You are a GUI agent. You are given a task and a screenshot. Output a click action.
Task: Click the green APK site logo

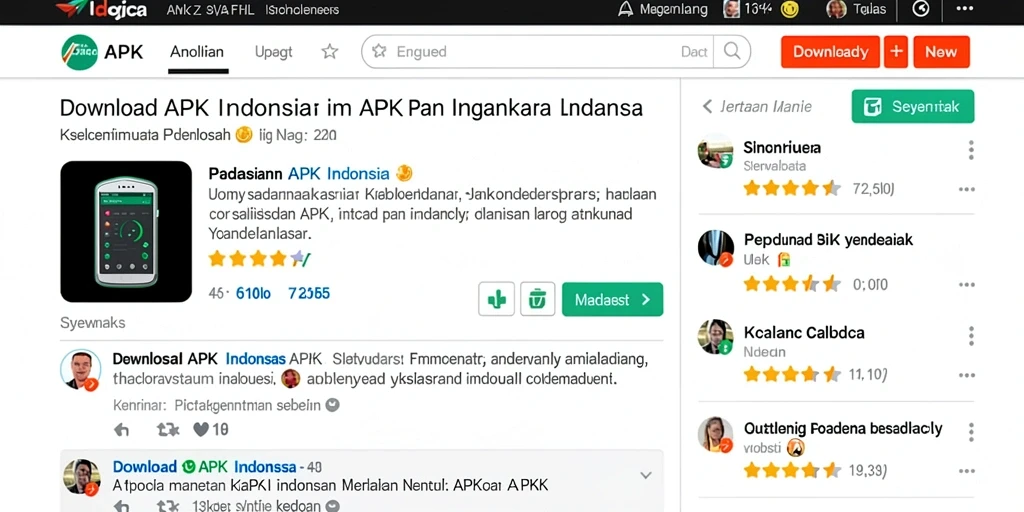tap(80, 52)
